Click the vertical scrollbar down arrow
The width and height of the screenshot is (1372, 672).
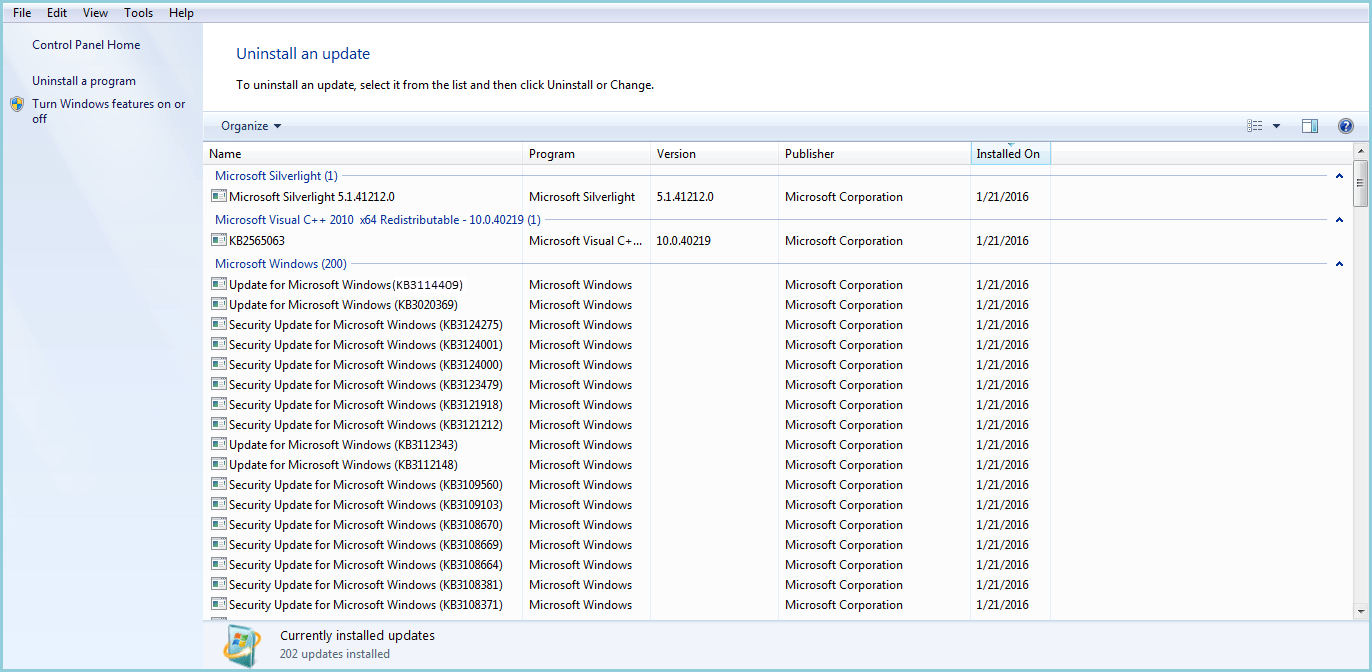click(x=1360, y=611)
